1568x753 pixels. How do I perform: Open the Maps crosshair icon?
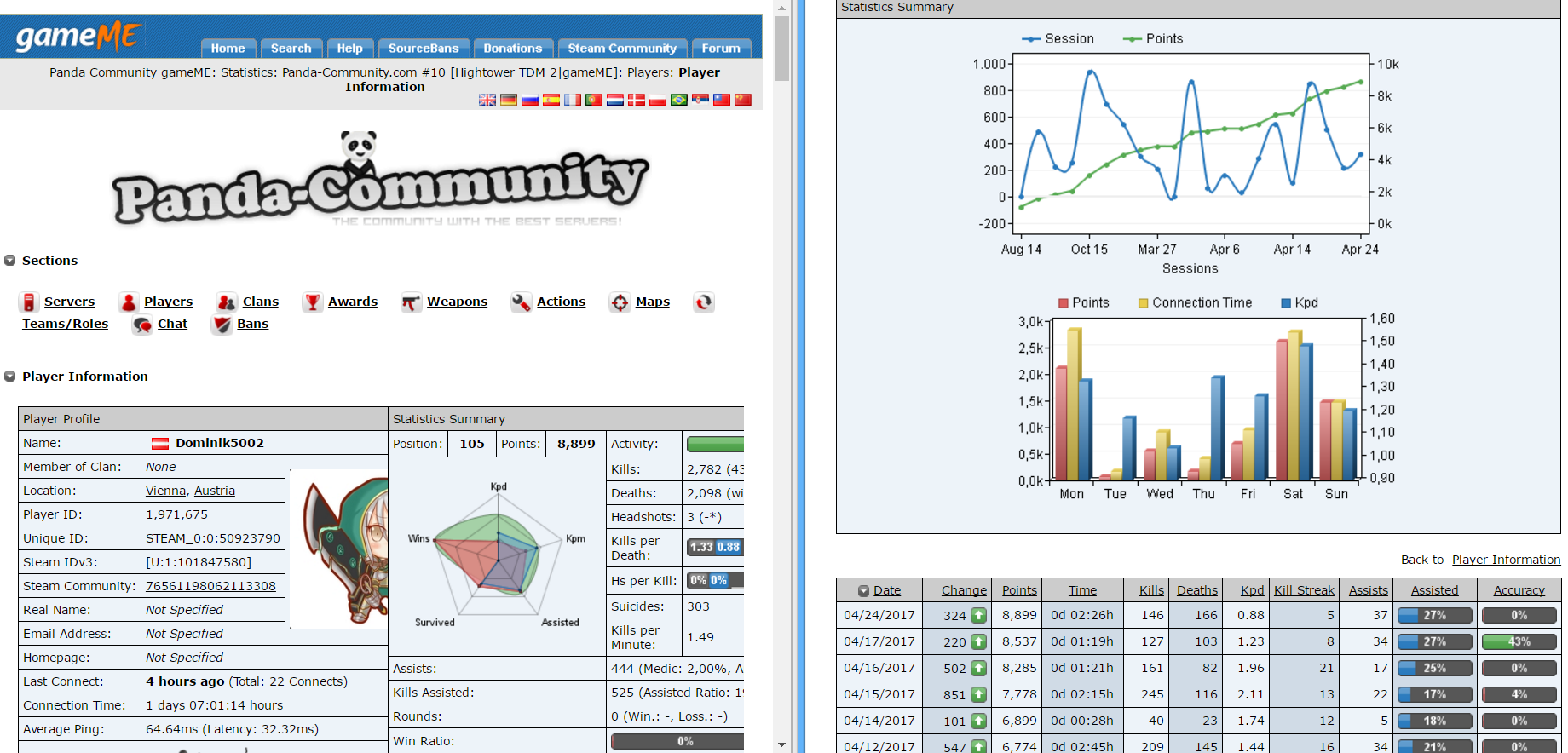click(620, 302)
